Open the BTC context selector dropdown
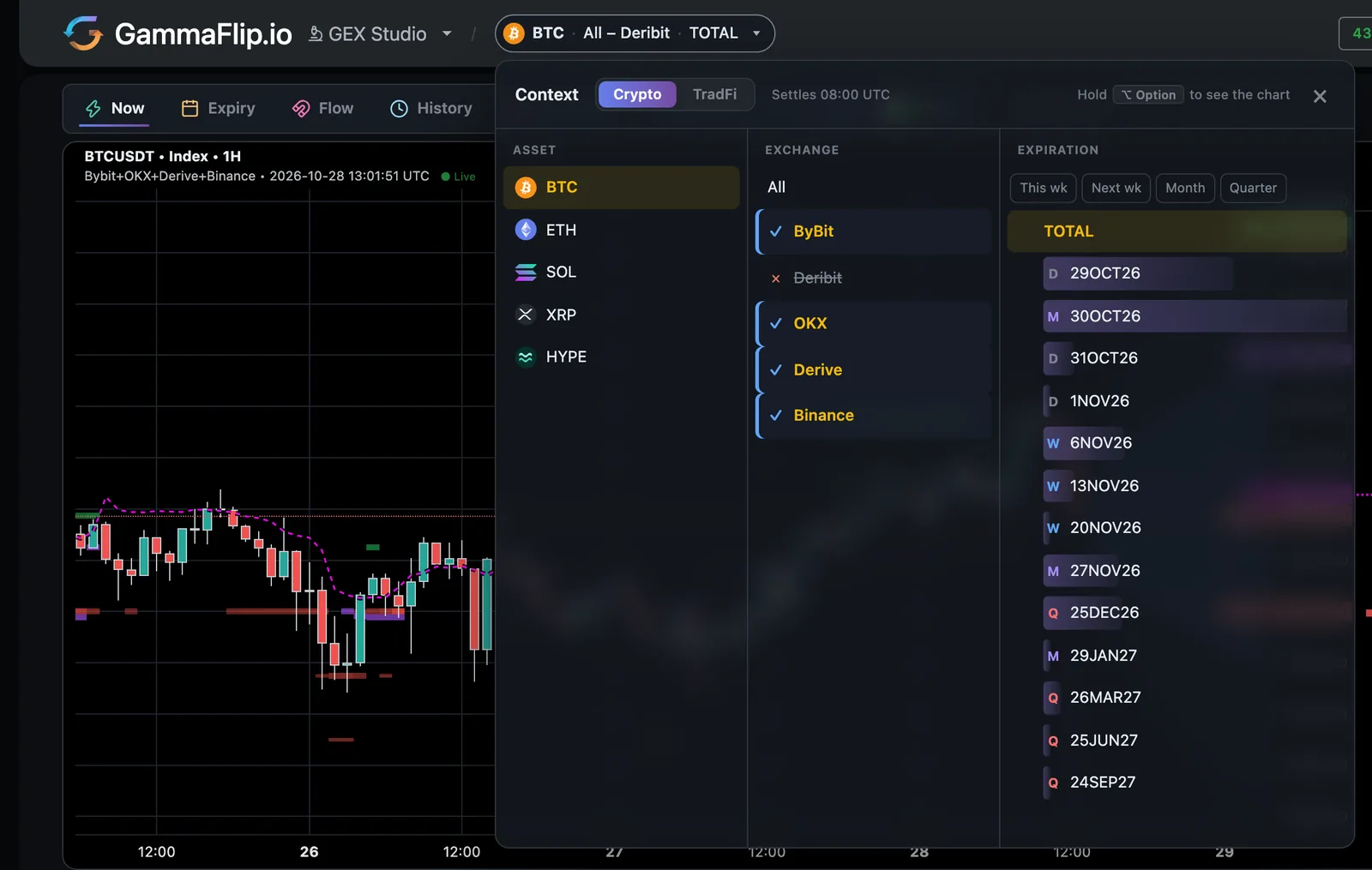The width and height of the screenshot is (1372, 870). [x=635, y=33]
